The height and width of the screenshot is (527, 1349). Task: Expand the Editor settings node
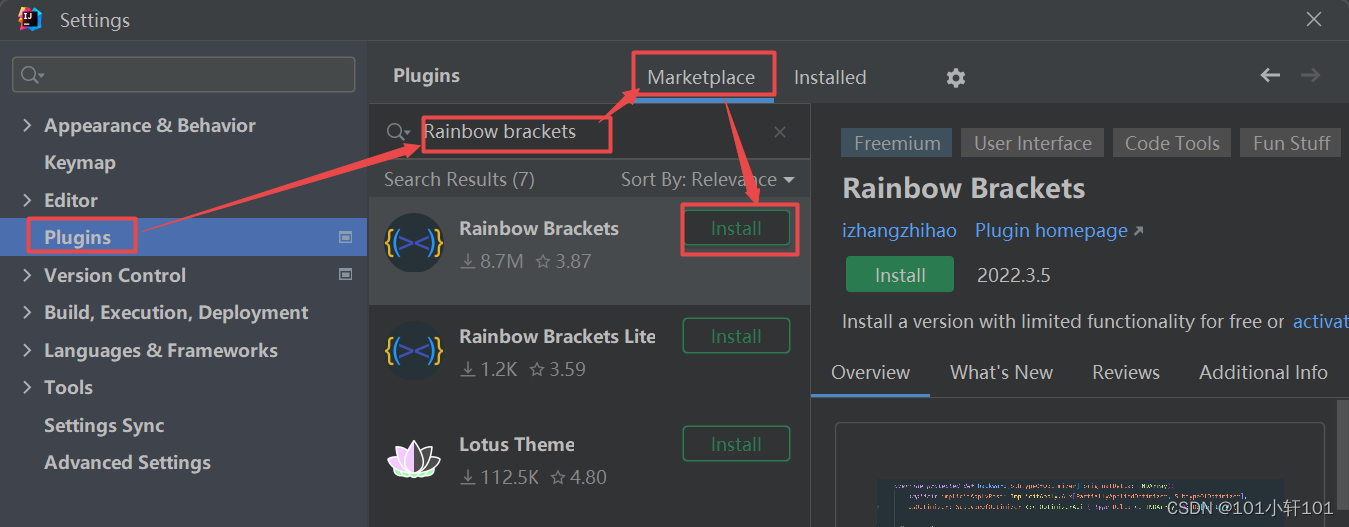point(27,200)
